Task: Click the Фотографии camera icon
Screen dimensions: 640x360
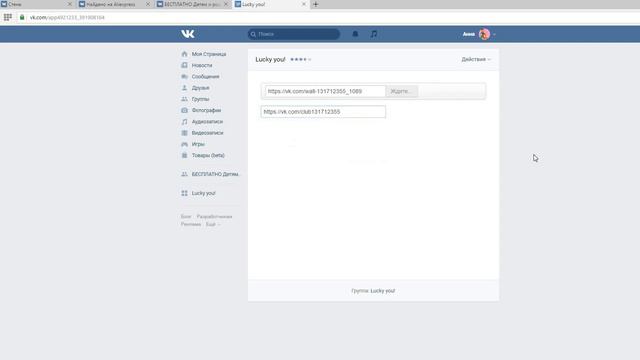Action: click(184, 110)
